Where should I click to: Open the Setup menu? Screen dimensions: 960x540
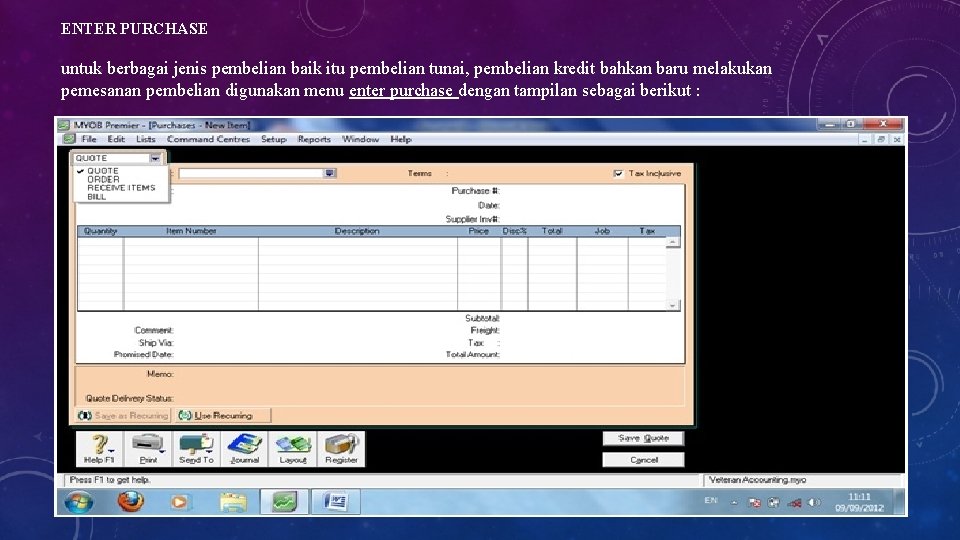coord(274,140)
